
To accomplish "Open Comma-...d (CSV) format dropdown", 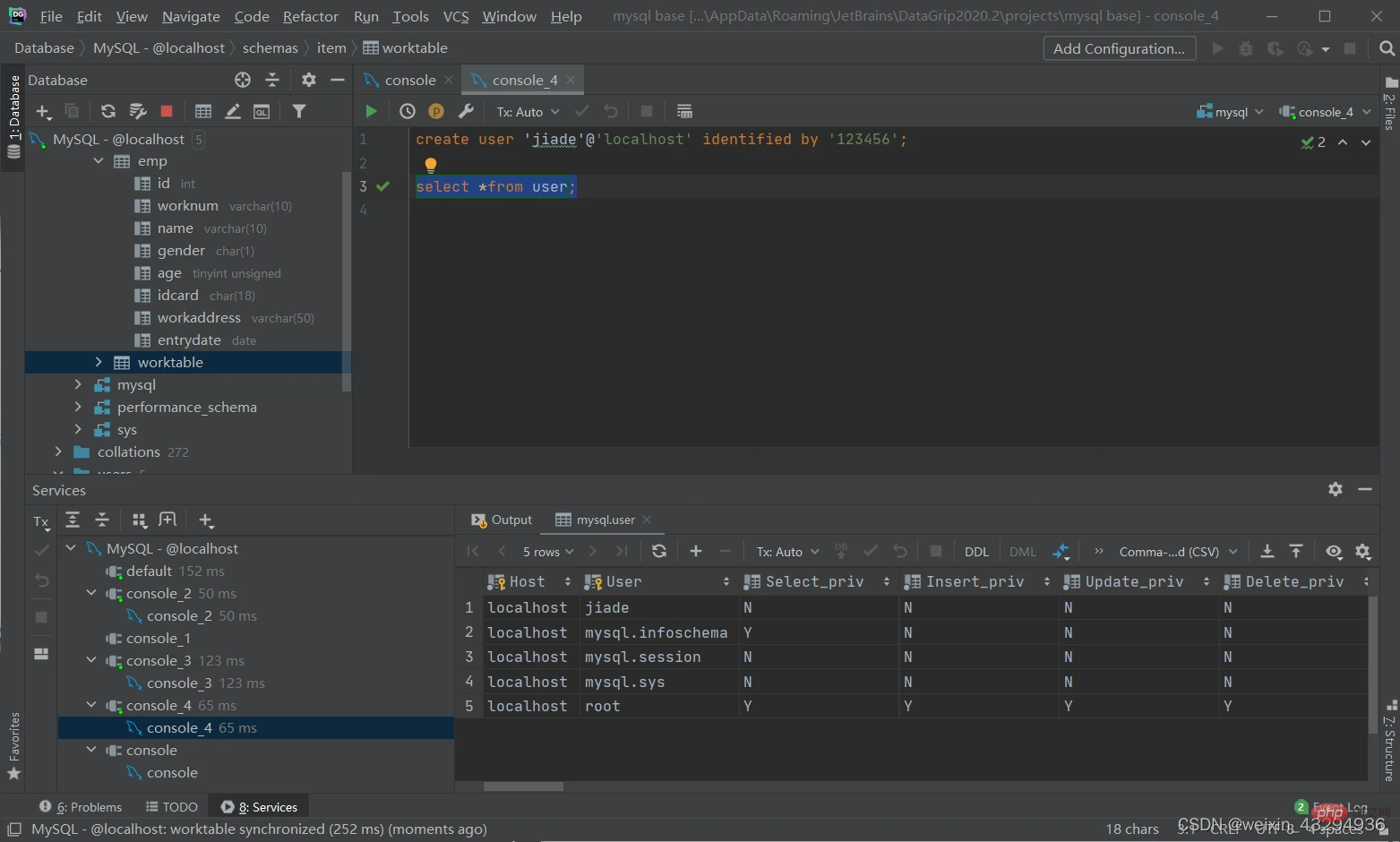I will tap(1178, 552).
